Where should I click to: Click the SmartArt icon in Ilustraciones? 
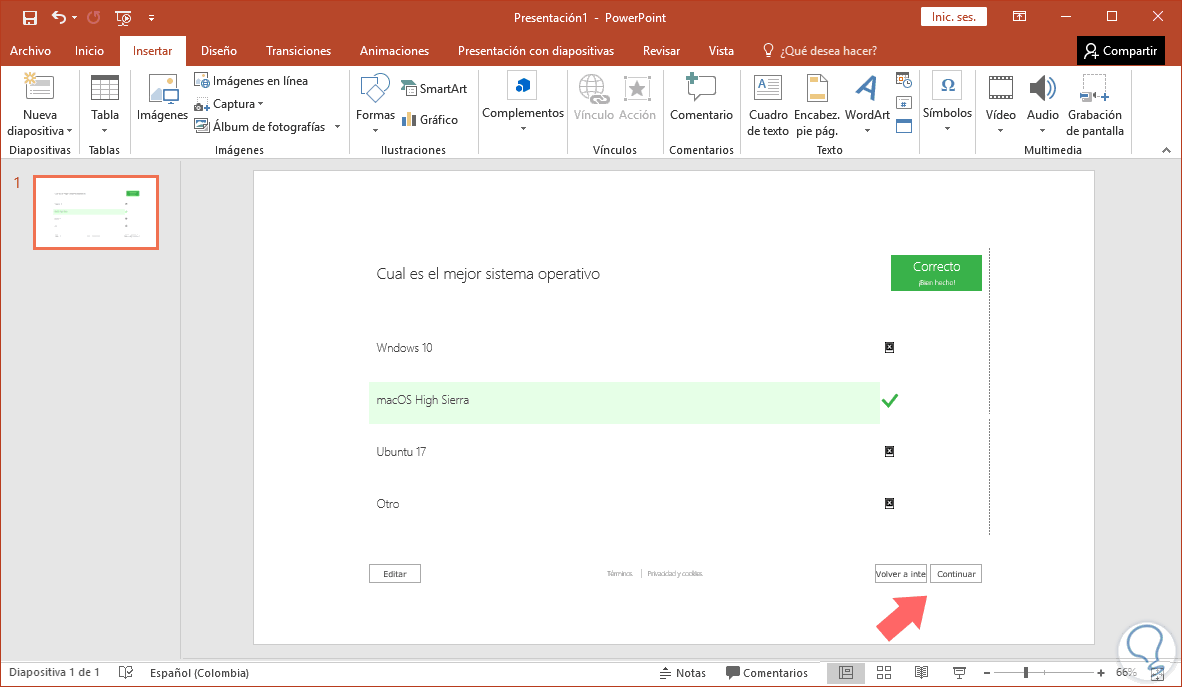(409, 89)
